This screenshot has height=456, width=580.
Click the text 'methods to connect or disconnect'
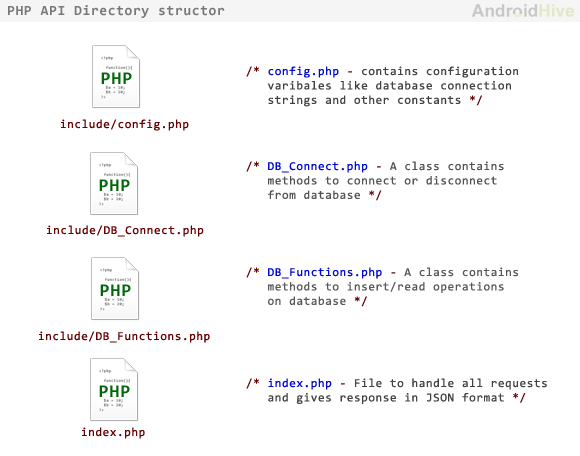point(382,181)
